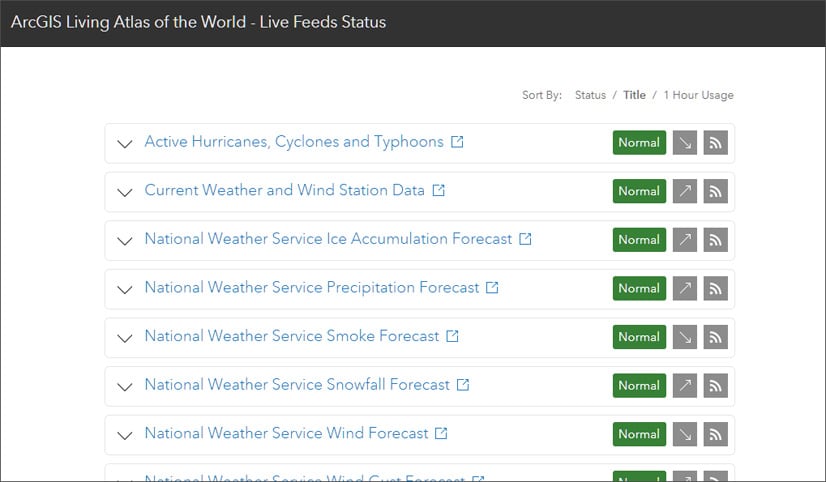This screenshot has height=482, width=826.
Task: Click the Normal status badge for Ice Accumulation Forecast
Action: [639, 240]
